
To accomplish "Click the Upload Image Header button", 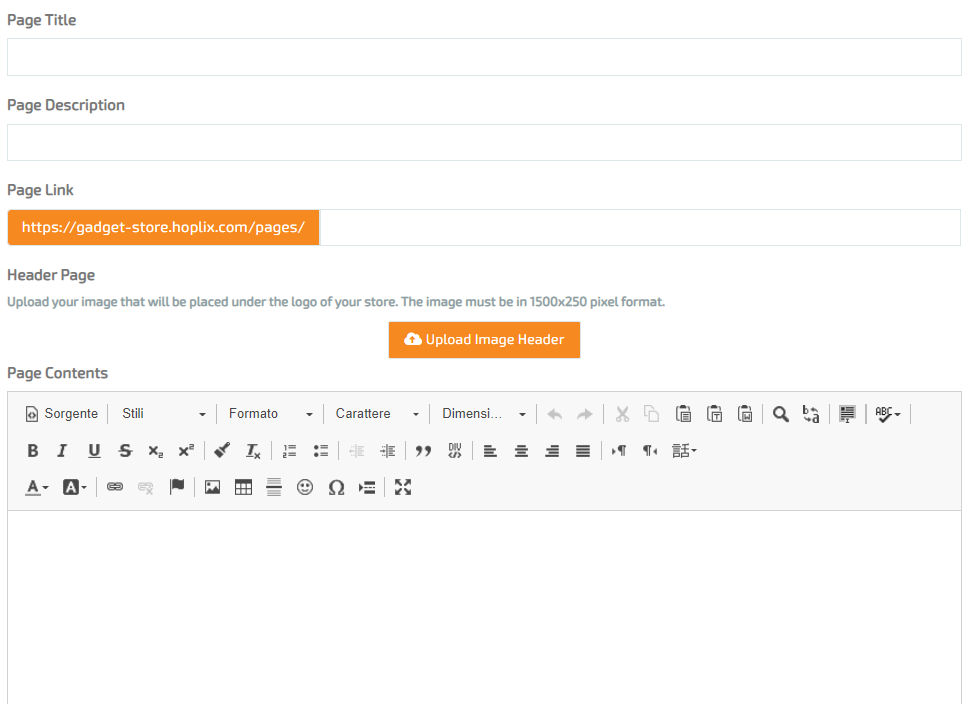I will [x=484, y=340].
